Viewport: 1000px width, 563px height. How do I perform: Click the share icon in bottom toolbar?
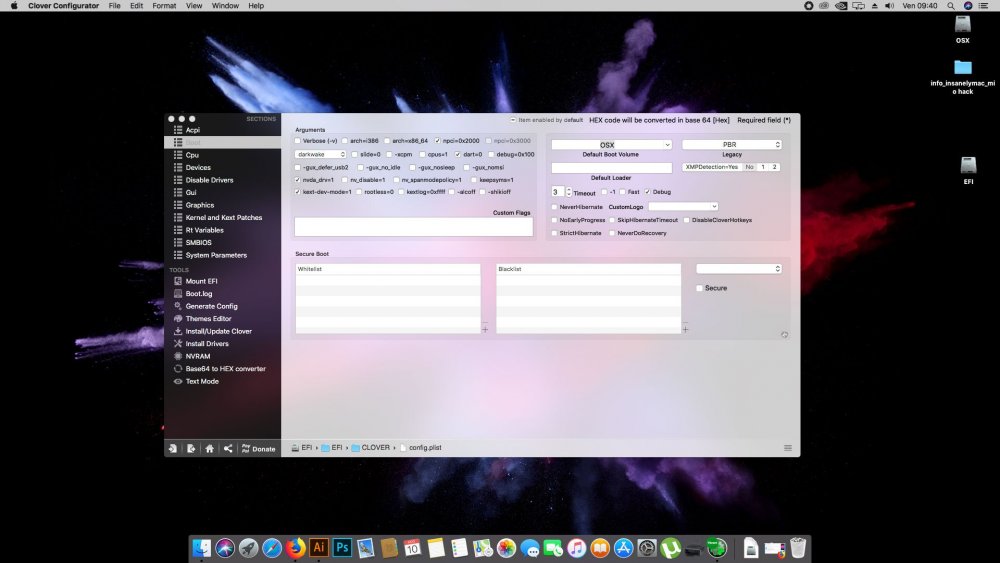(x=228, y=449)
